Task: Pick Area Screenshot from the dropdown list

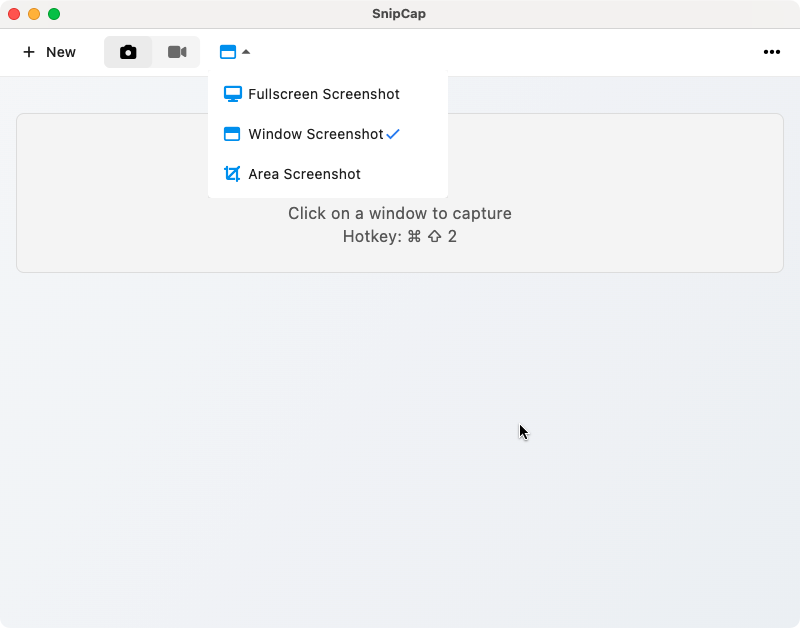Action: click(304, 174)
